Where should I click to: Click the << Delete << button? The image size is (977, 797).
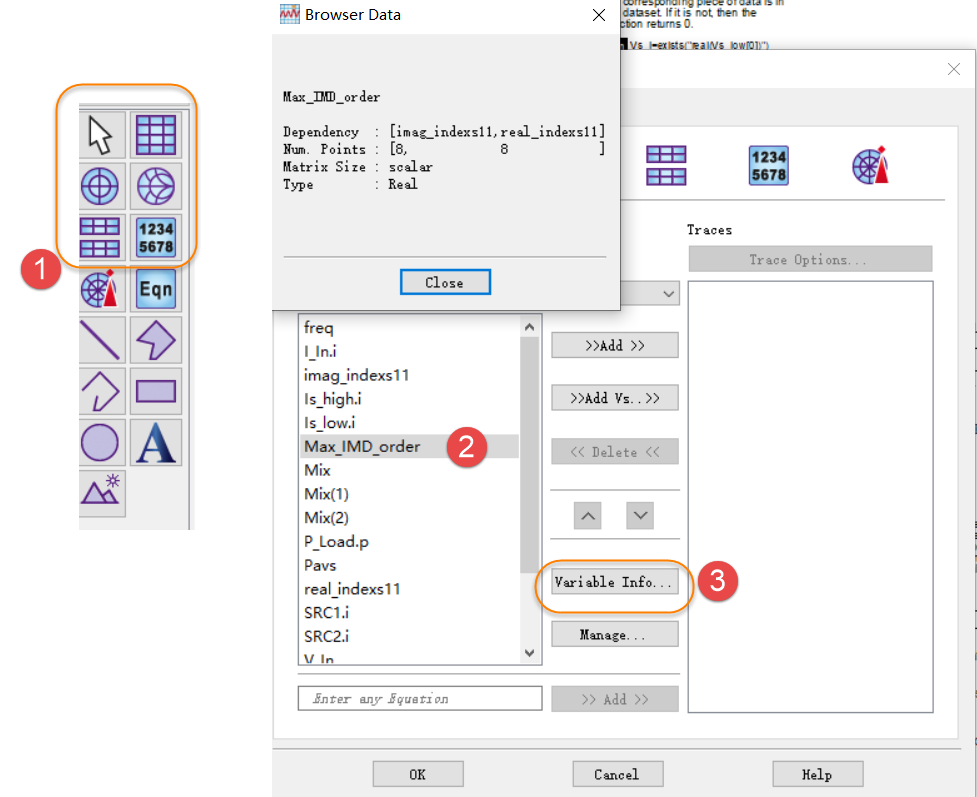(614, 452)
